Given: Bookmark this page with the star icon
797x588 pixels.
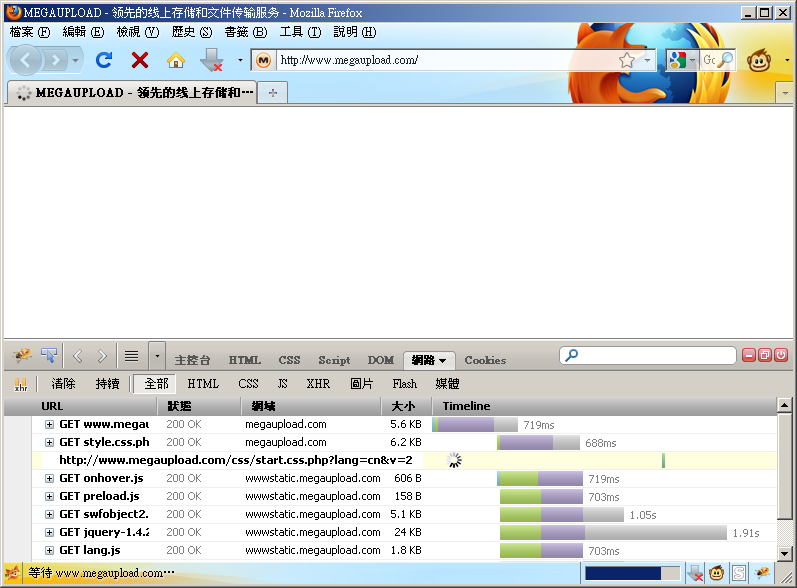Looking at the screenshot, I should pos(627,60).
